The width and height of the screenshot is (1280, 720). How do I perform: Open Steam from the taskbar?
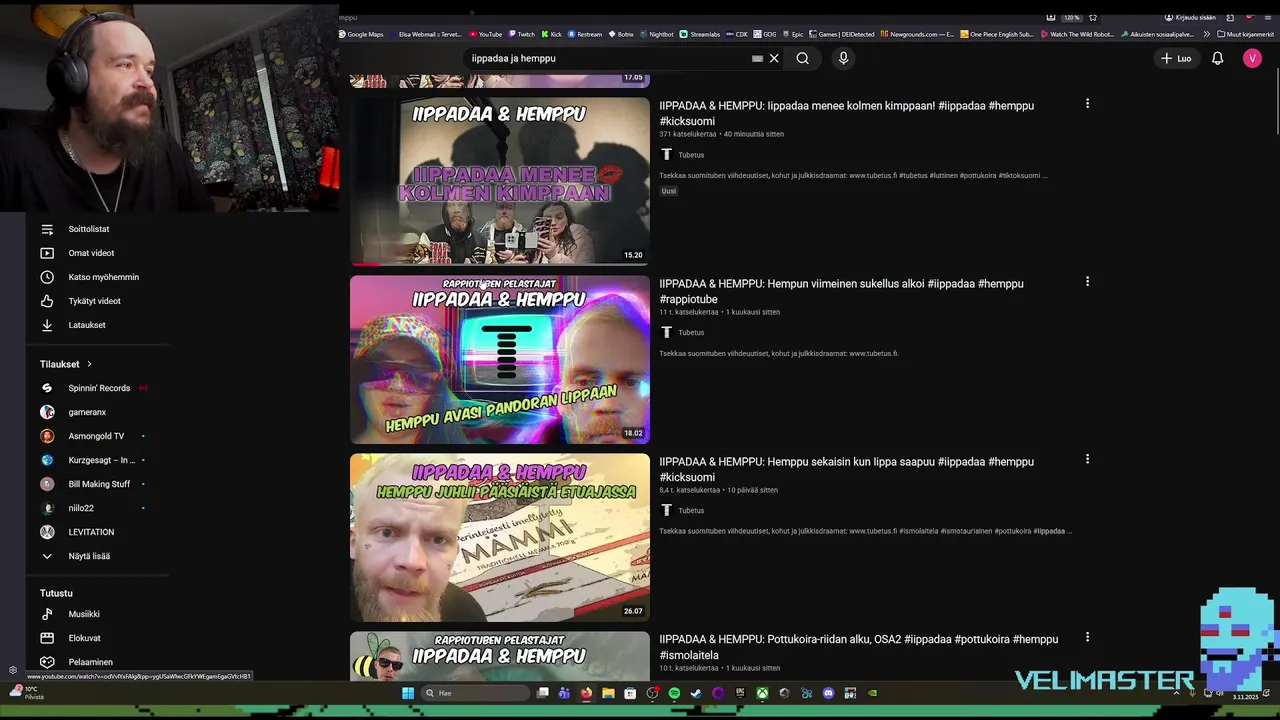[696, 693]
